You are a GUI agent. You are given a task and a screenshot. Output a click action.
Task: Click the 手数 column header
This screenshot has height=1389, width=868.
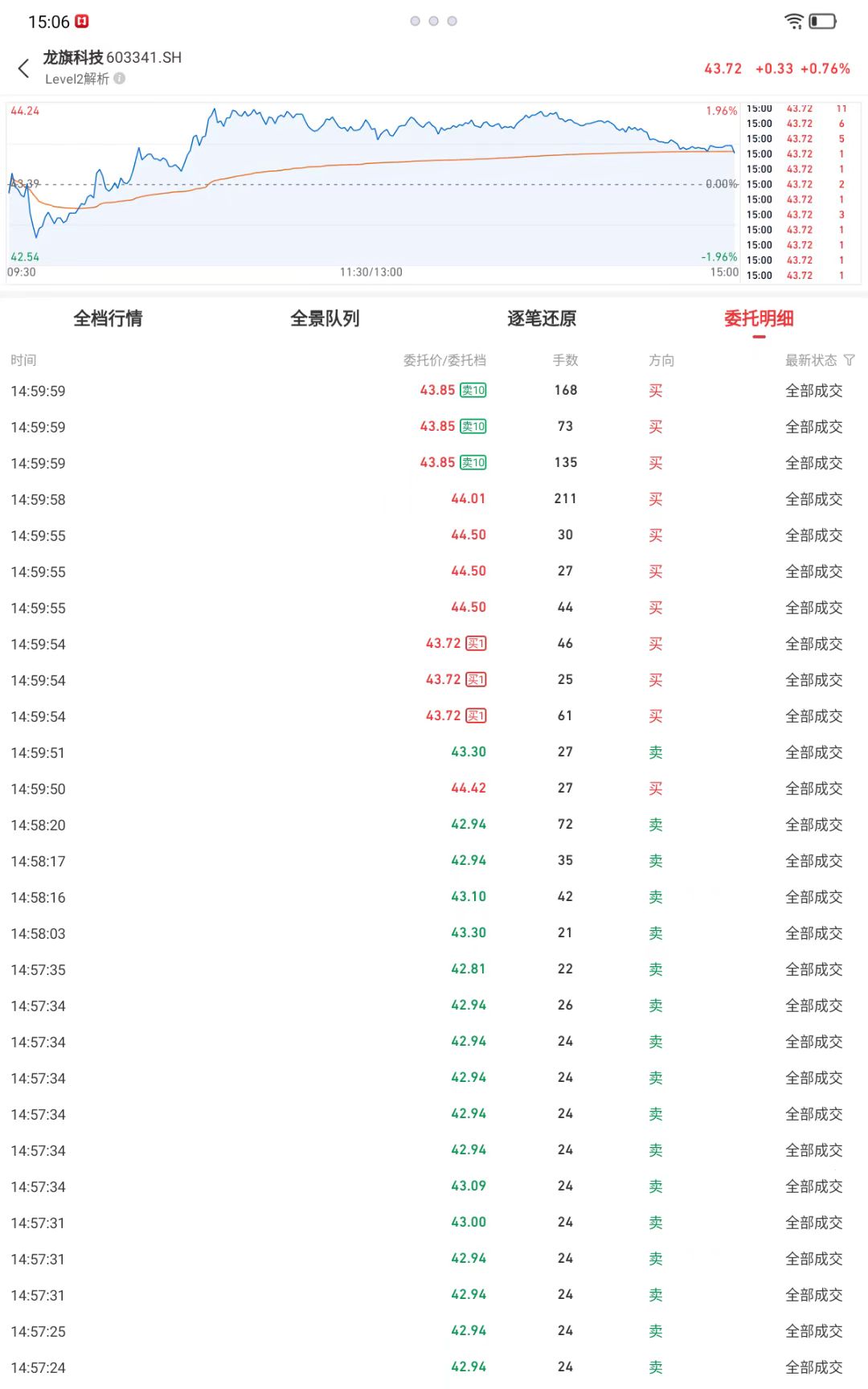click(566, 360)
